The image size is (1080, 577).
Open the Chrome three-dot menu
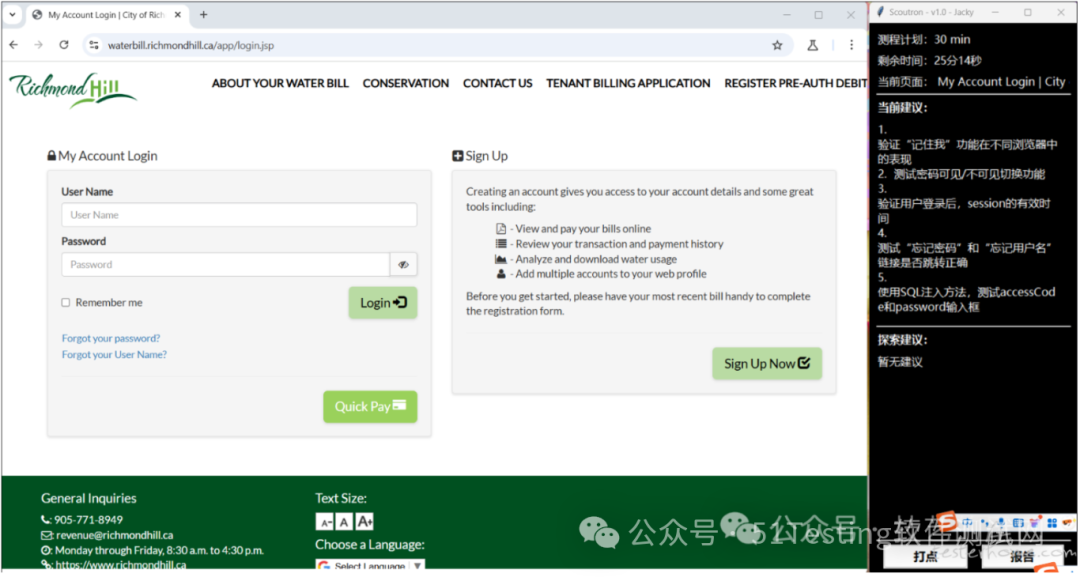pos(851,45)
